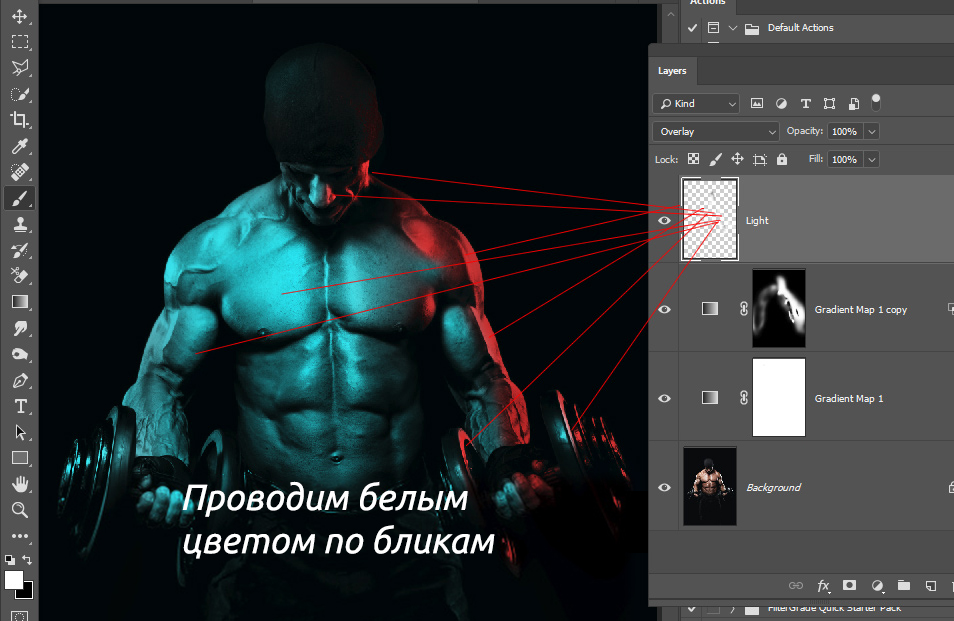This screenshot has height=621, width=954.
Task: Select the Crop tool
Action: (x=19, y=120)
